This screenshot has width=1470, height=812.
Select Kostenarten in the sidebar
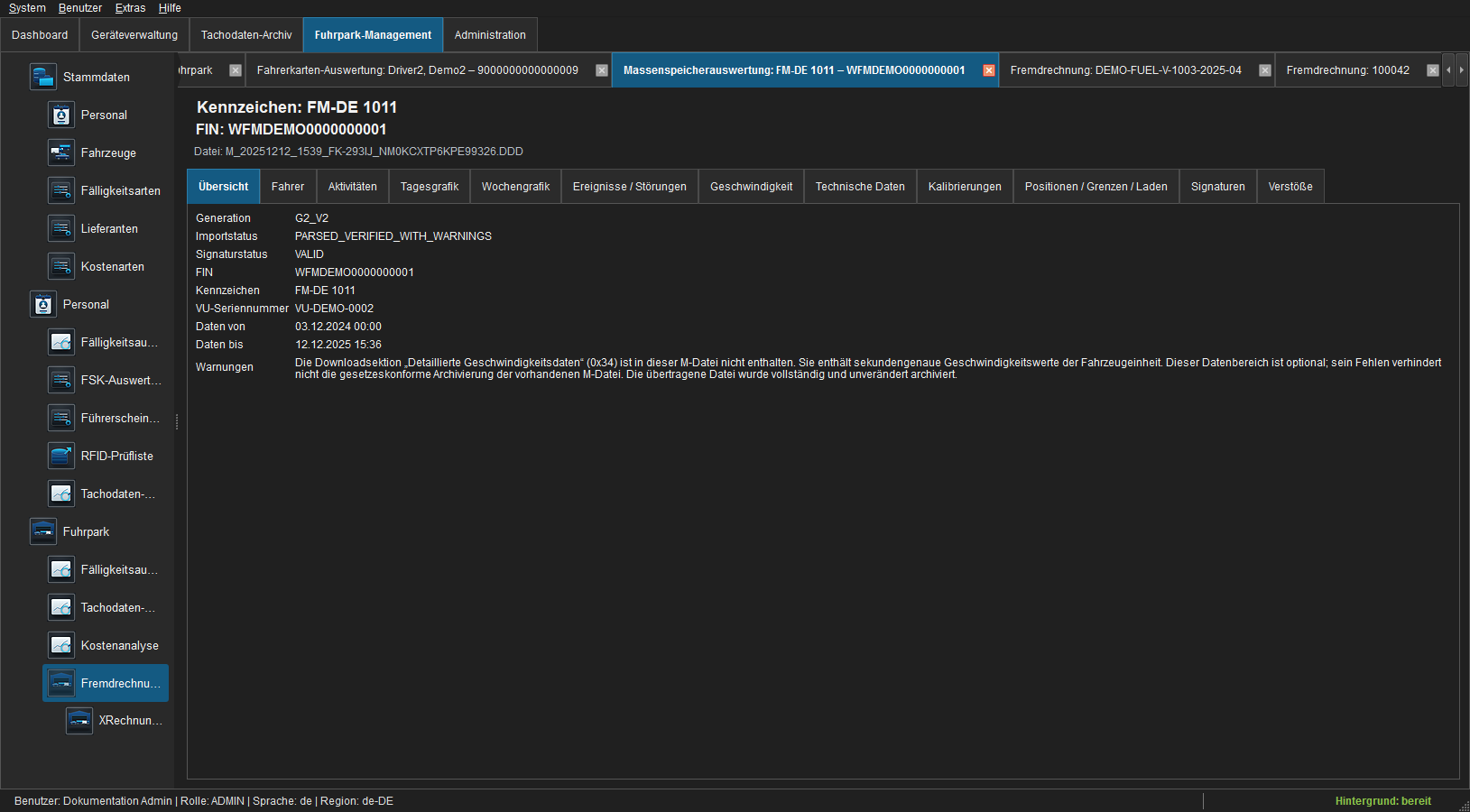113,266
